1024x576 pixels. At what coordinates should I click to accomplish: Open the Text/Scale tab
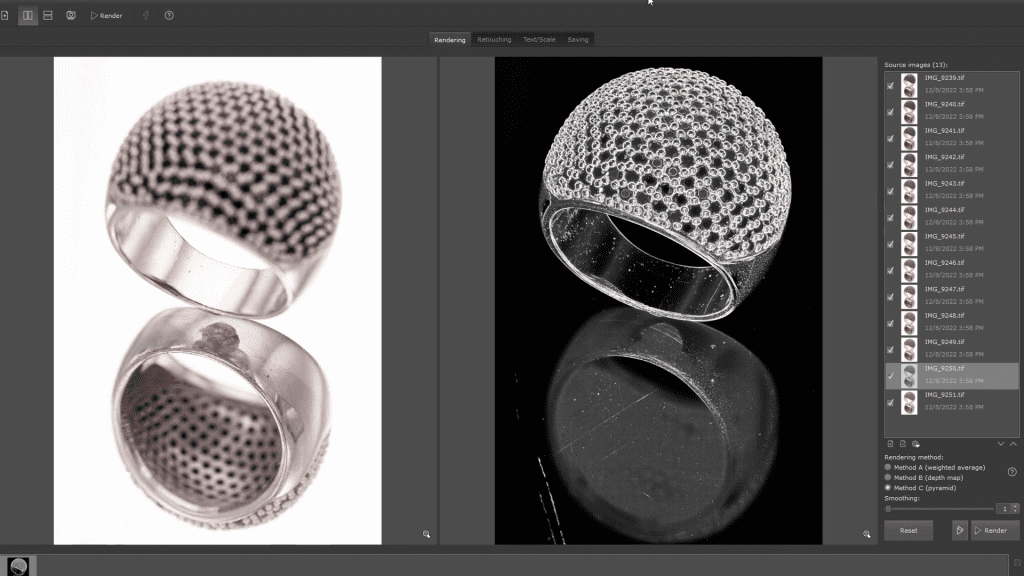click(x=539, y=39)
